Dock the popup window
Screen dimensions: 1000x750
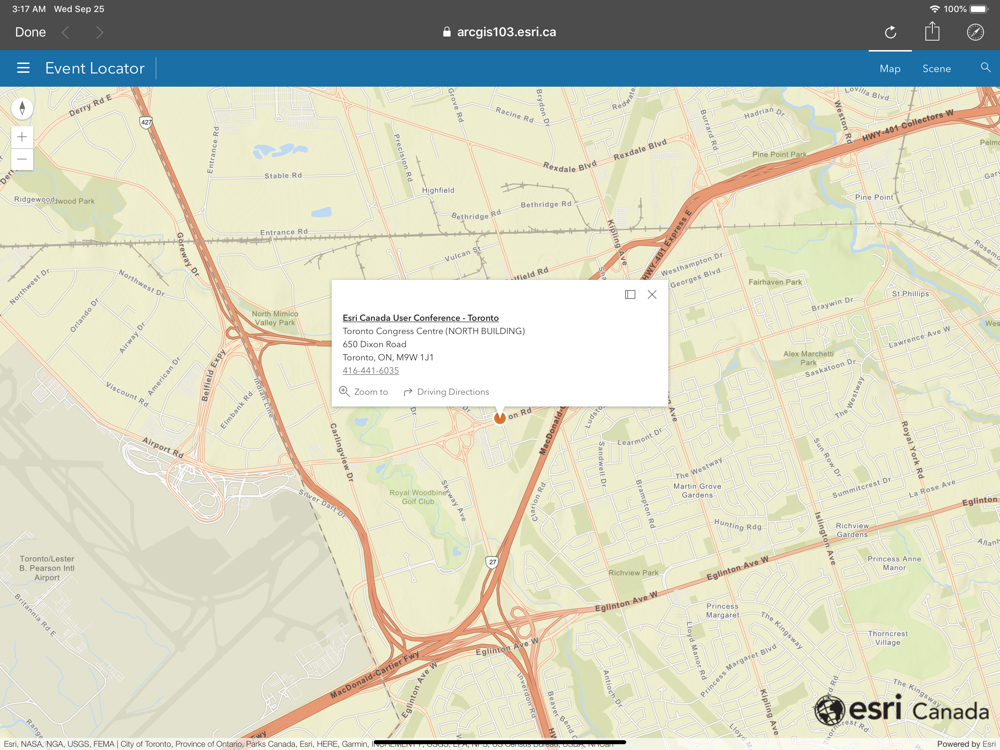click(x=630, y=295)
